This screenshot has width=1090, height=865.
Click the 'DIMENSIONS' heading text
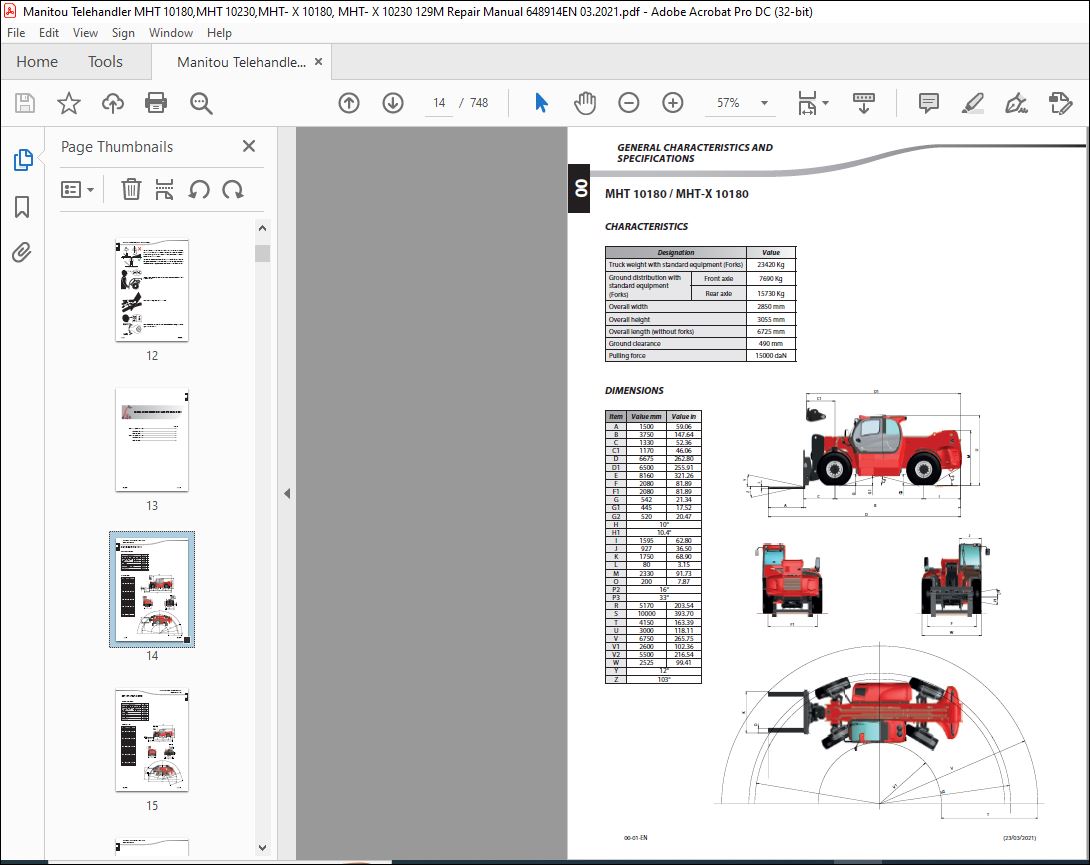pos(634,391)
